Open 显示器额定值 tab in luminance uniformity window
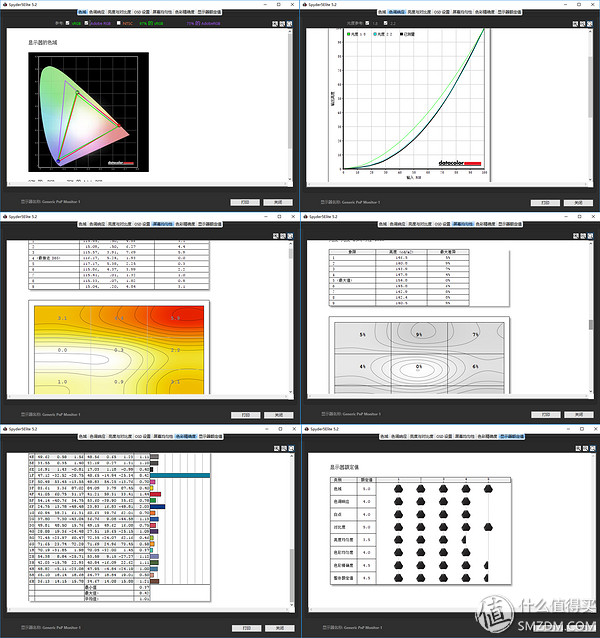This screenshot has height=638, width=600. (x=510, y=224)
